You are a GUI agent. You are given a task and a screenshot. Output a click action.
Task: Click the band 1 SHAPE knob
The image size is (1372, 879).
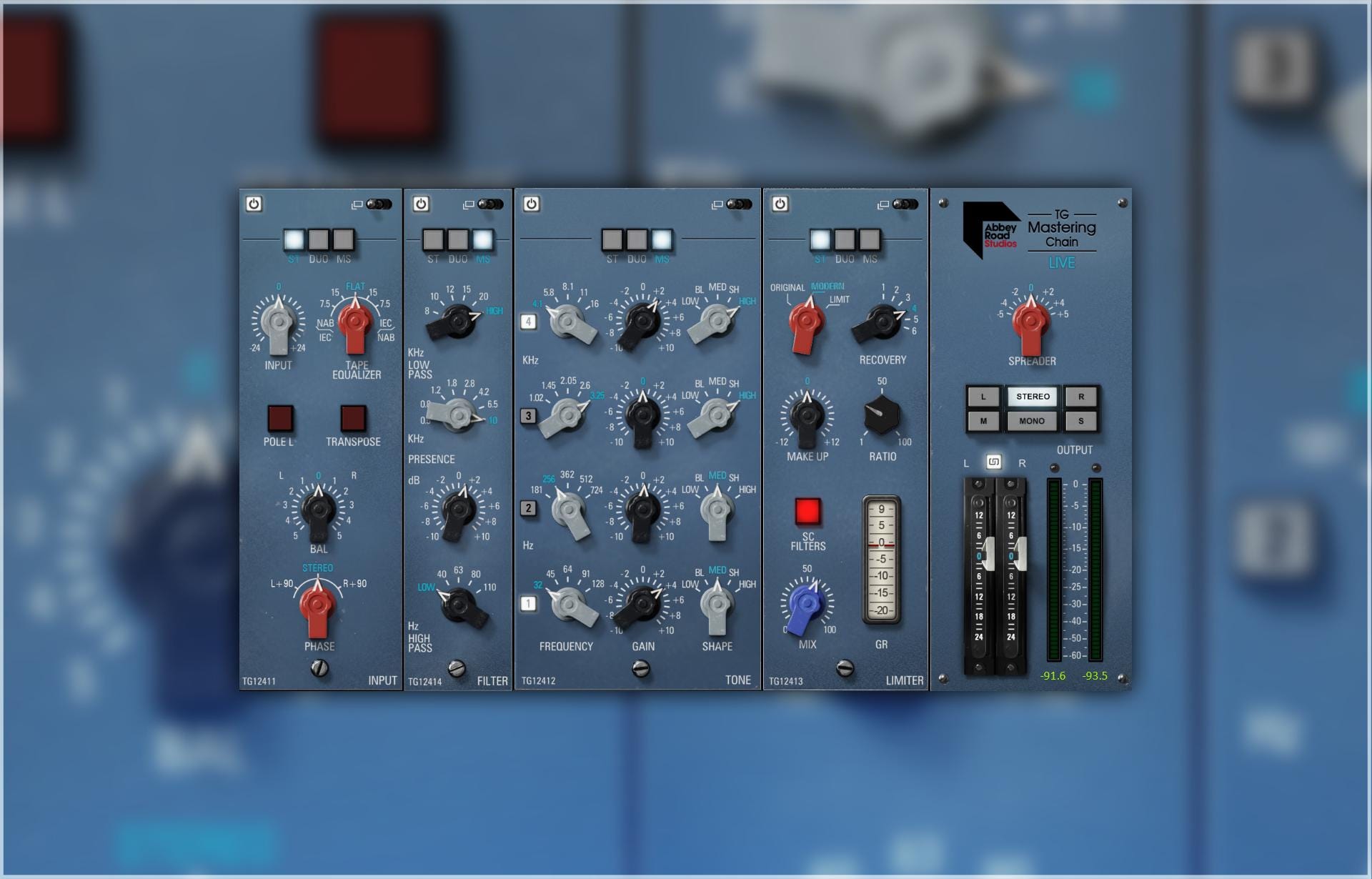click(716, 605)
